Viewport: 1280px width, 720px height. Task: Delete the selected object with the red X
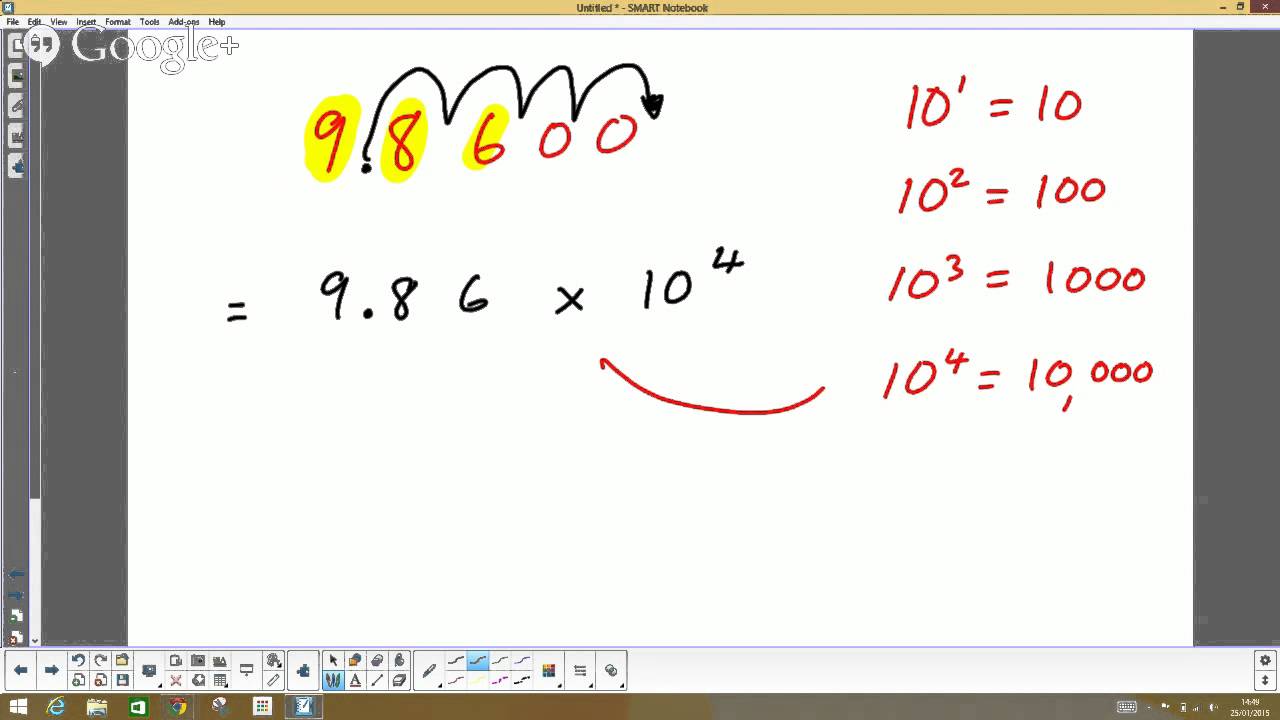[x=176, y=680]
